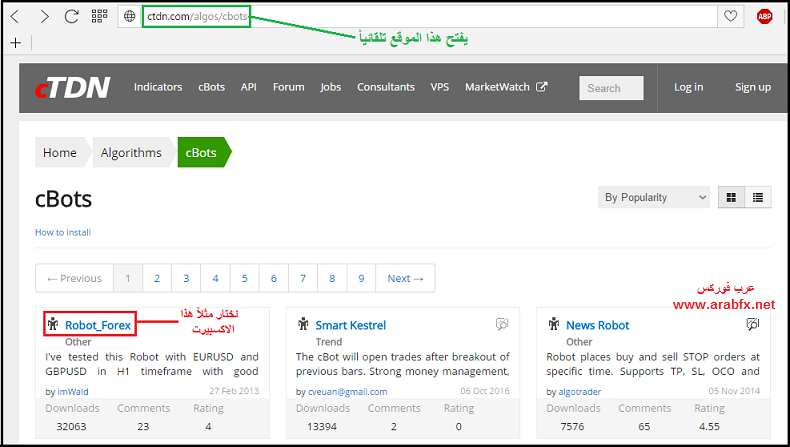The width and height of the screenshot is (790, 447).
Task: Click the date 06 Oct 2016
Action: coord(485,391)
